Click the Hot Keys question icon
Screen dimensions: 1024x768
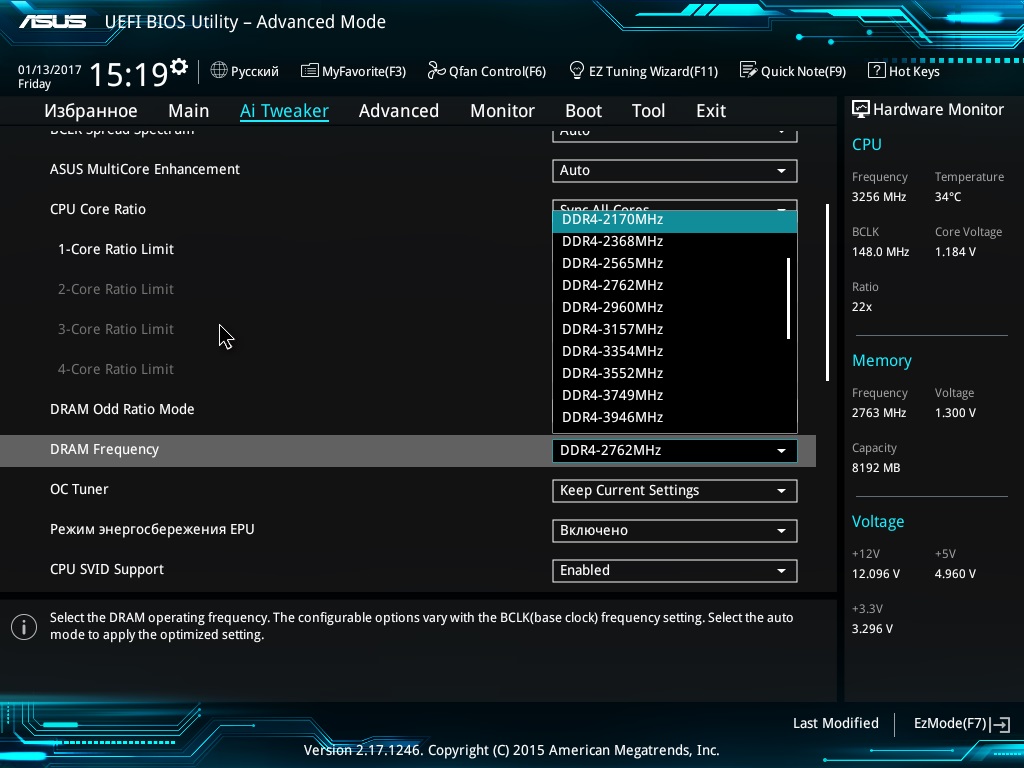(x=876, y=71)
